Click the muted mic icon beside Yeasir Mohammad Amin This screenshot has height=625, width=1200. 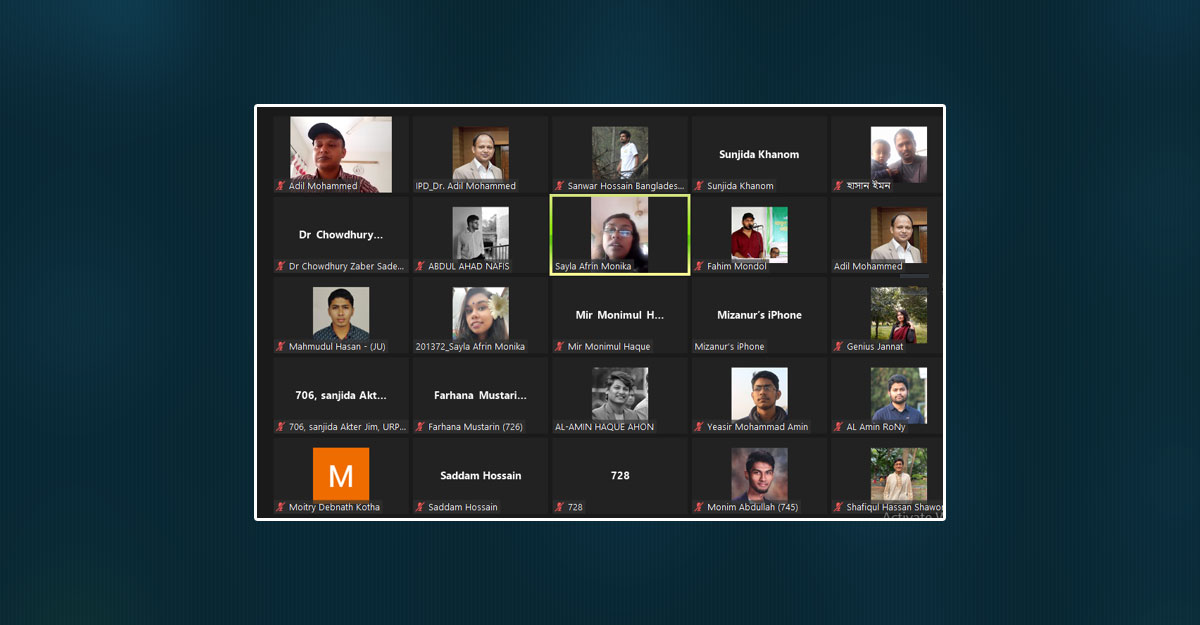coord(700,427)
